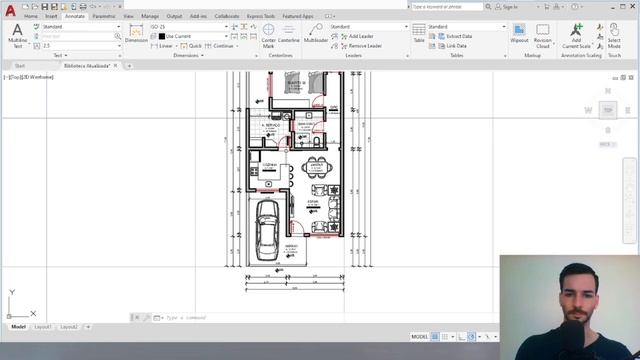Open the ISO-25 dimension style dropdown
Image resolution: width=640 pixels, height=360 pixels.
[226, 27]
